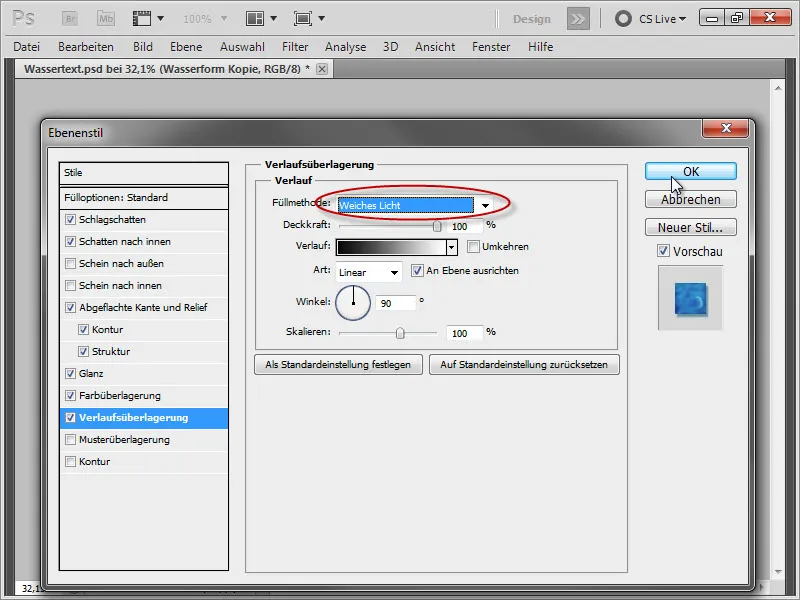This screenshot has height=600, width=800.
Task: Open the Hilfe menu
Action: pyautogui.click(x=540, y=47)
